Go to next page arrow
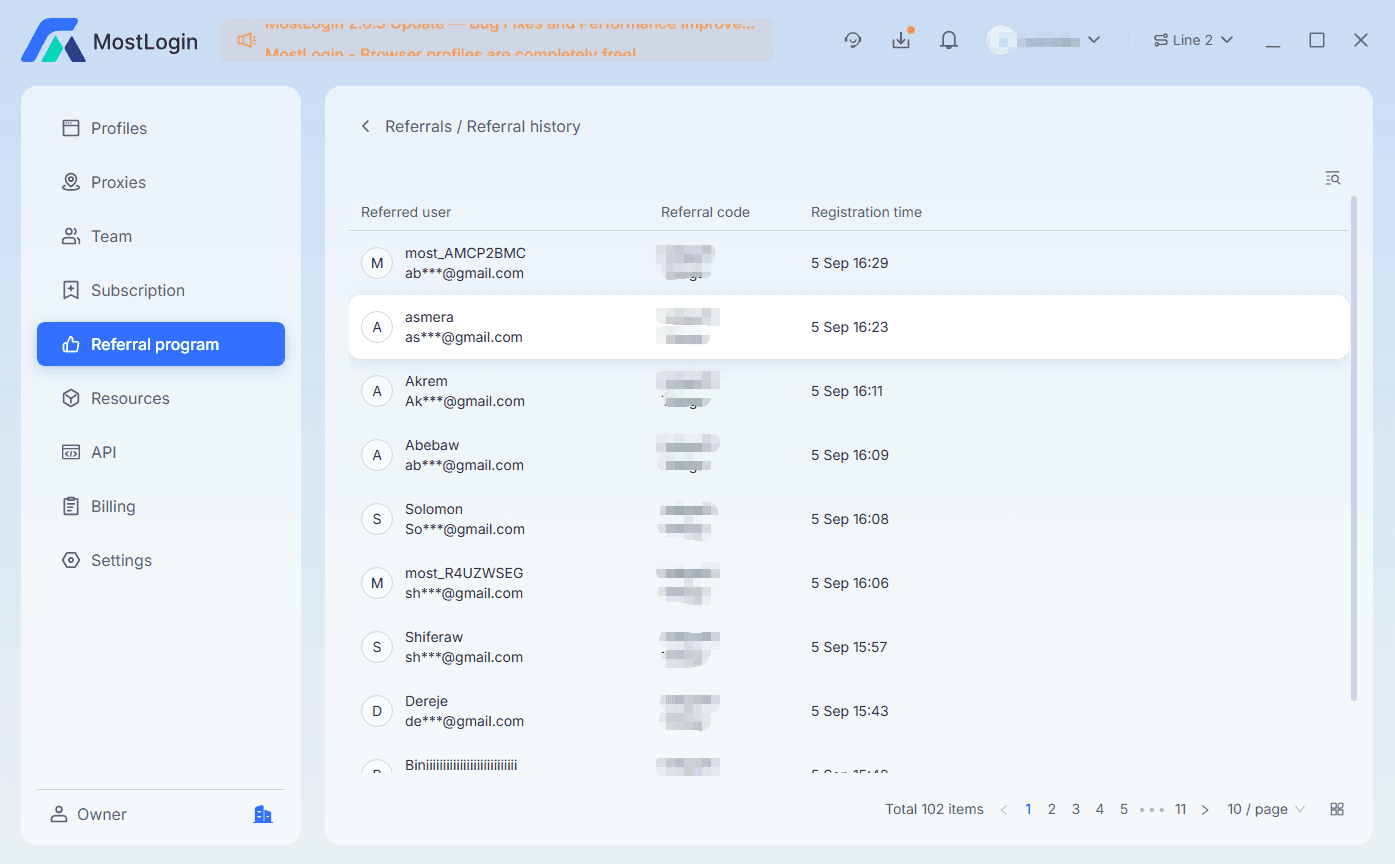The width and height of the screenshot is (1395, 864). pos(1205,809)
